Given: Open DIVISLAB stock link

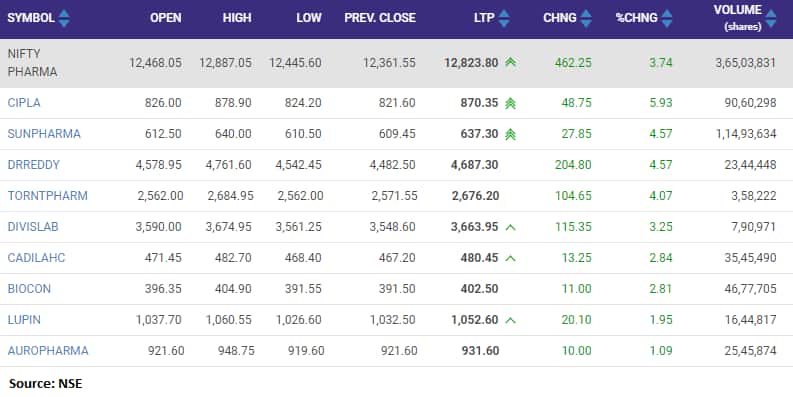Looking at the screenshot, I should tap(33, 227).
